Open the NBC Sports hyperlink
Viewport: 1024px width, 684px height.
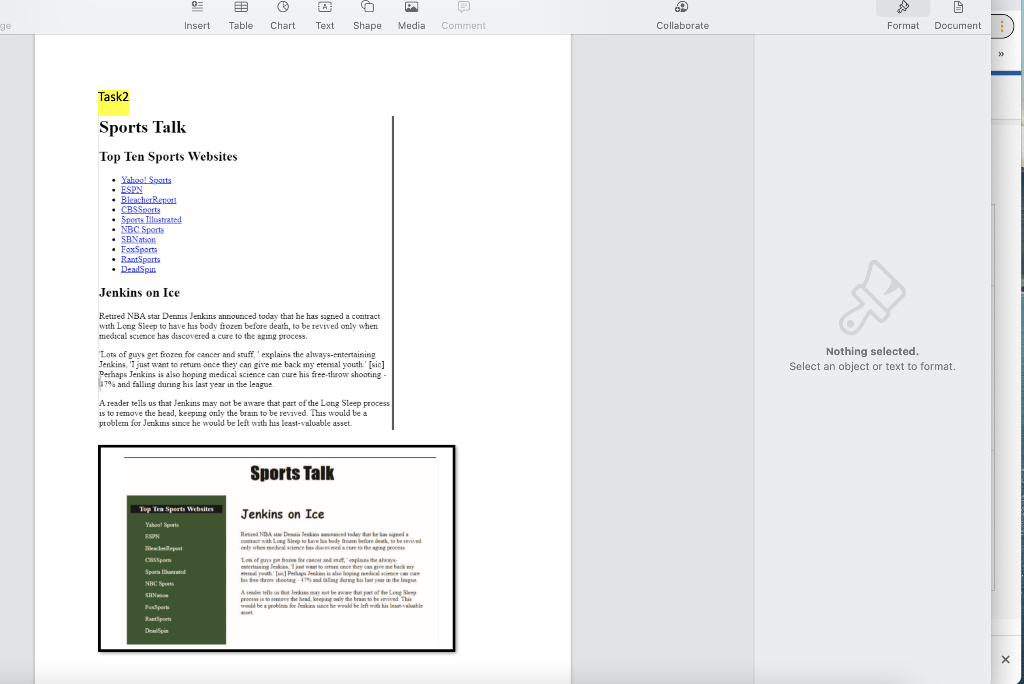pyautogui.click(x=142, y=229)
